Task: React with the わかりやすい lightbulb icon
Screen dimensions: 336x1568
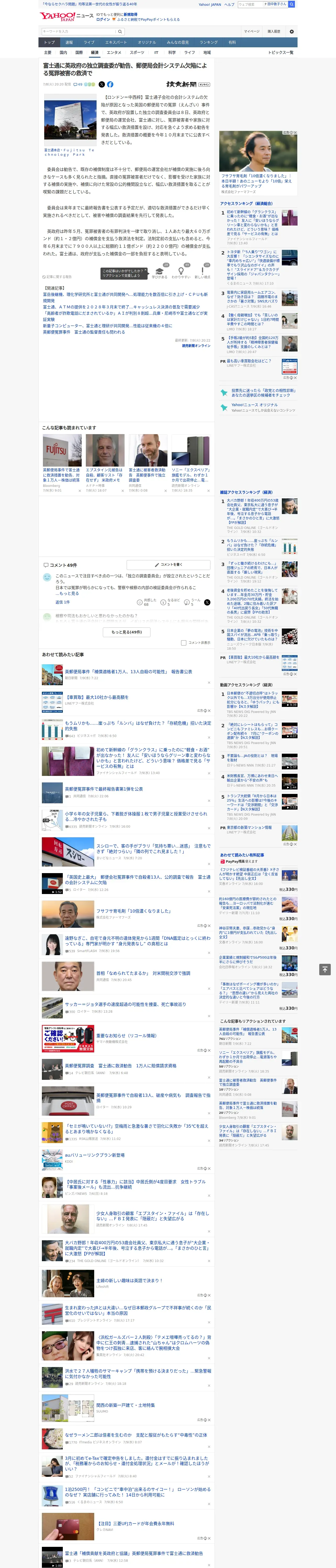Action: point(181,272)
